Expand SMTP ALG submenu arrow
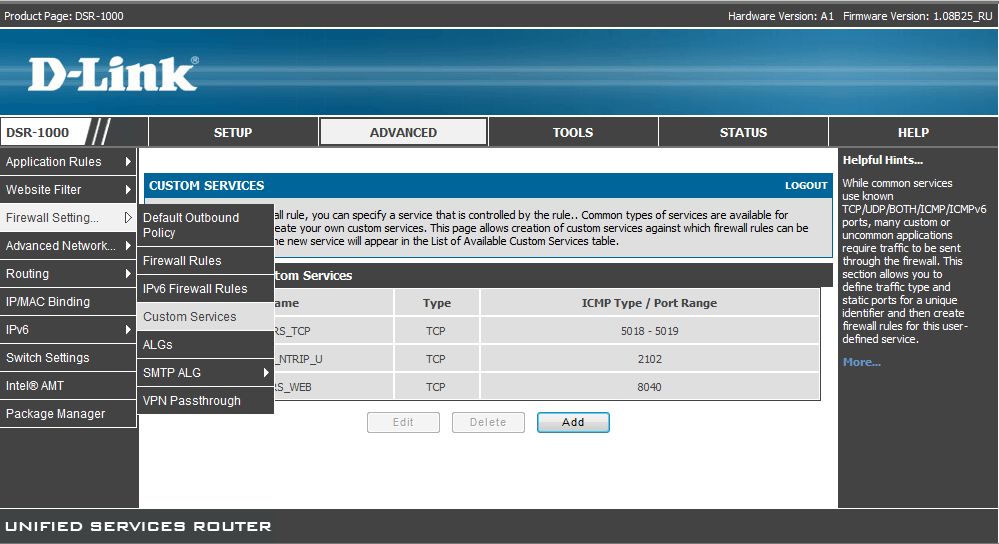Screen dimensions: 999x544 [x=266, y=373]
